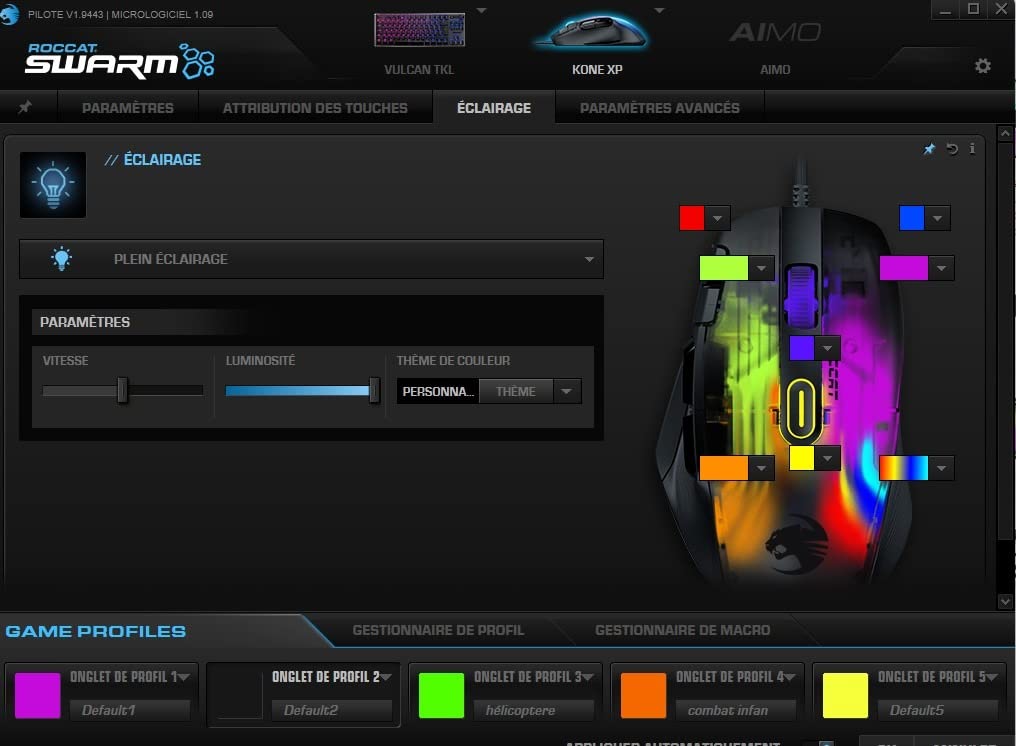
Task: Select the Default5 profile name field
Action: 938,710
